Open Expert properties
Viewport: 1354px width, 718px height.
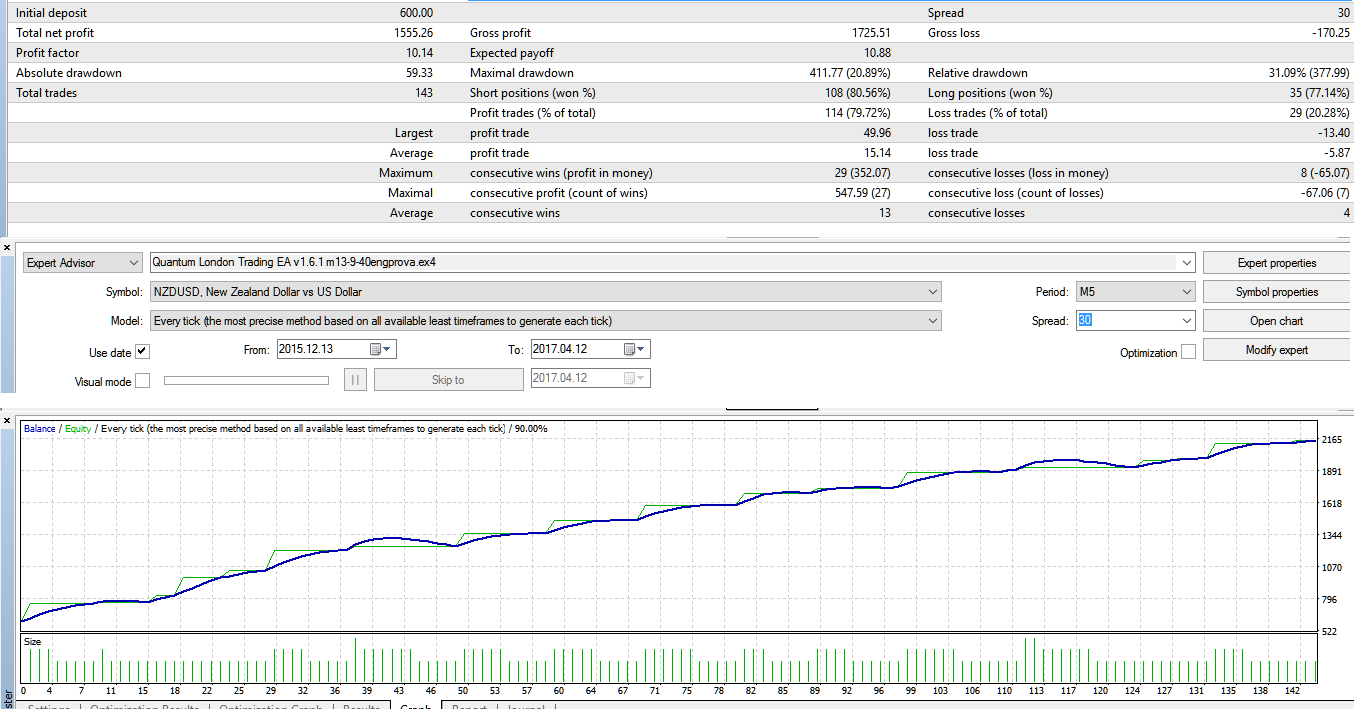(x=1276, y=263)
